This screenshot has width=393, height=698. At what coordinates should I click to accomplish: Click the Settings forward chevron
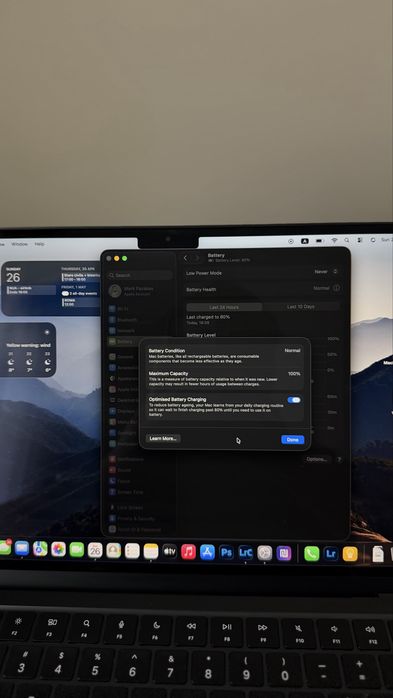(x=197, y=258)
